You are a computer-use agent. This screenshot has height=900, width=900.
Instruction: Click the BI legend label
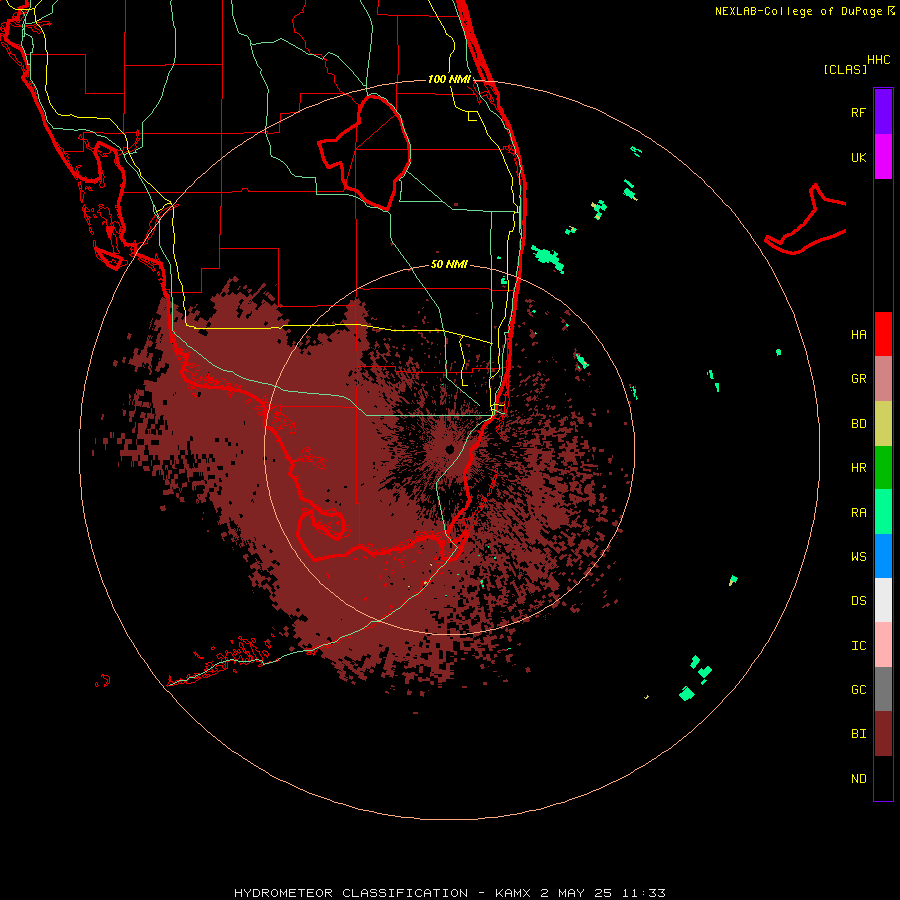coord(858,734)
